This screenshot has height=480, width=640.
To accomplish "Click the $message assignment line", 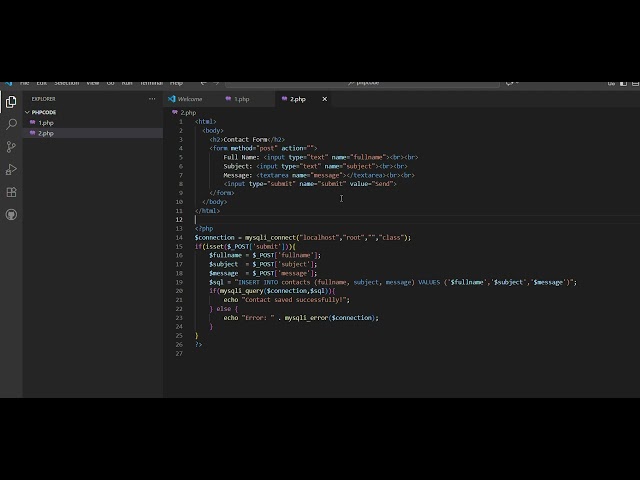I will 263,273.
